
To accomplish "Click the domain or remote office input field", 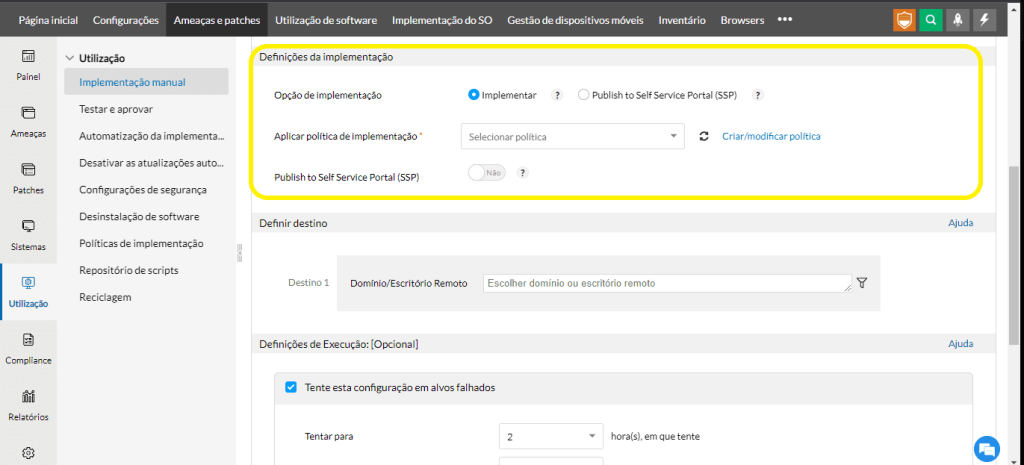I will (x=666, y=284).
